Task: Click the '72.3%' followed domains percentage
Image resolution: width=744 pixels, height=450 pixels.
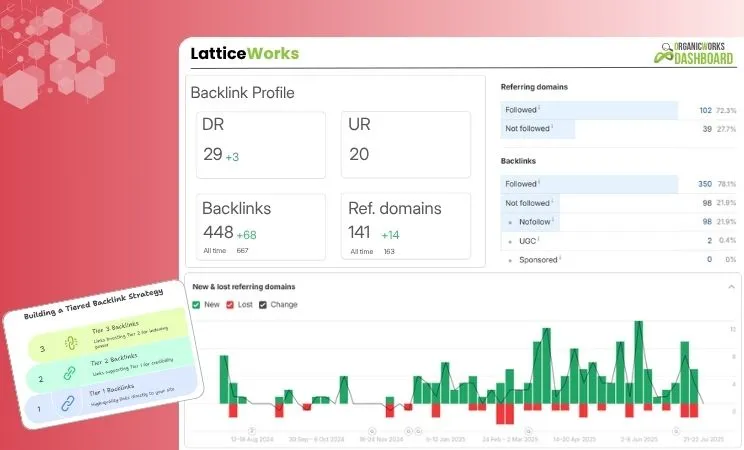Action: [726, 110]
